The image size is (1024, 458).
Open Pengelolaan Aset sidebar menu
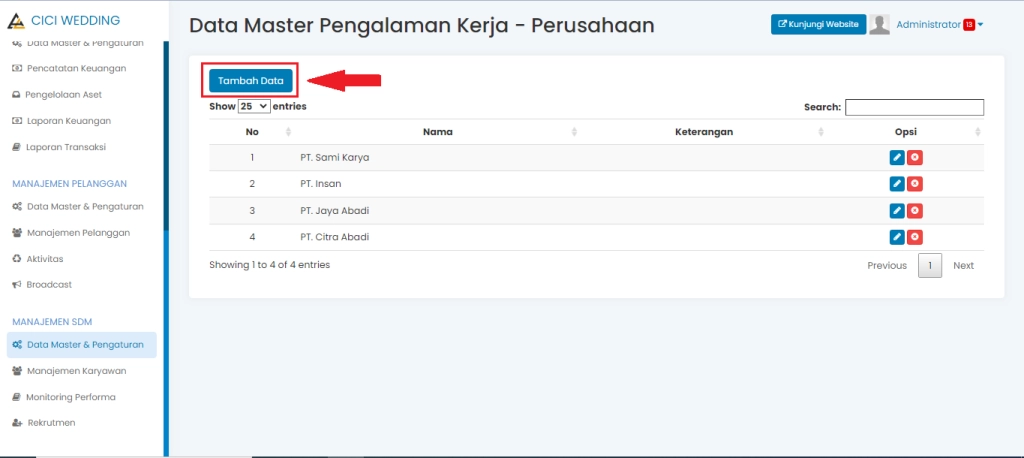(x=57, y=95)
